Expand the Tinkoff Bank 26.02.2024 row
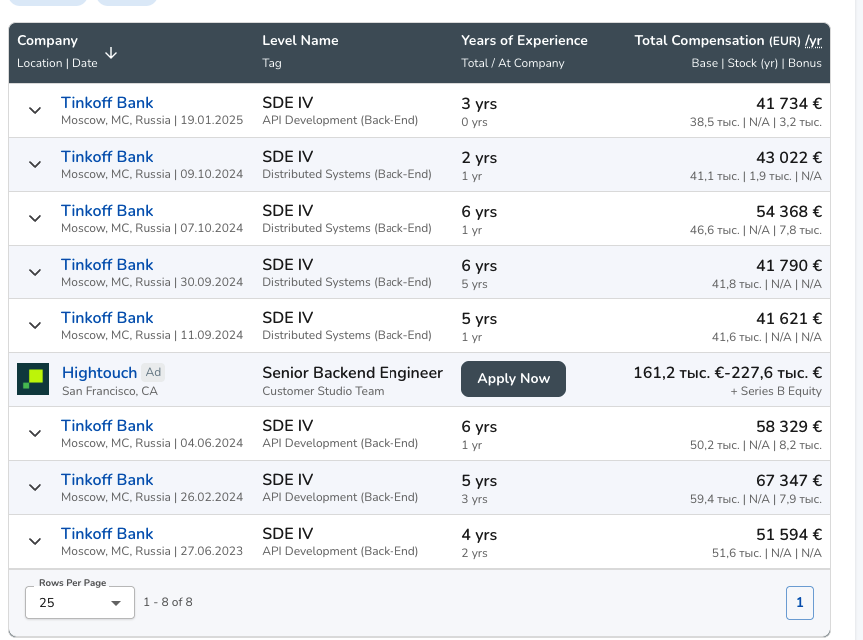 pos(35,487)
